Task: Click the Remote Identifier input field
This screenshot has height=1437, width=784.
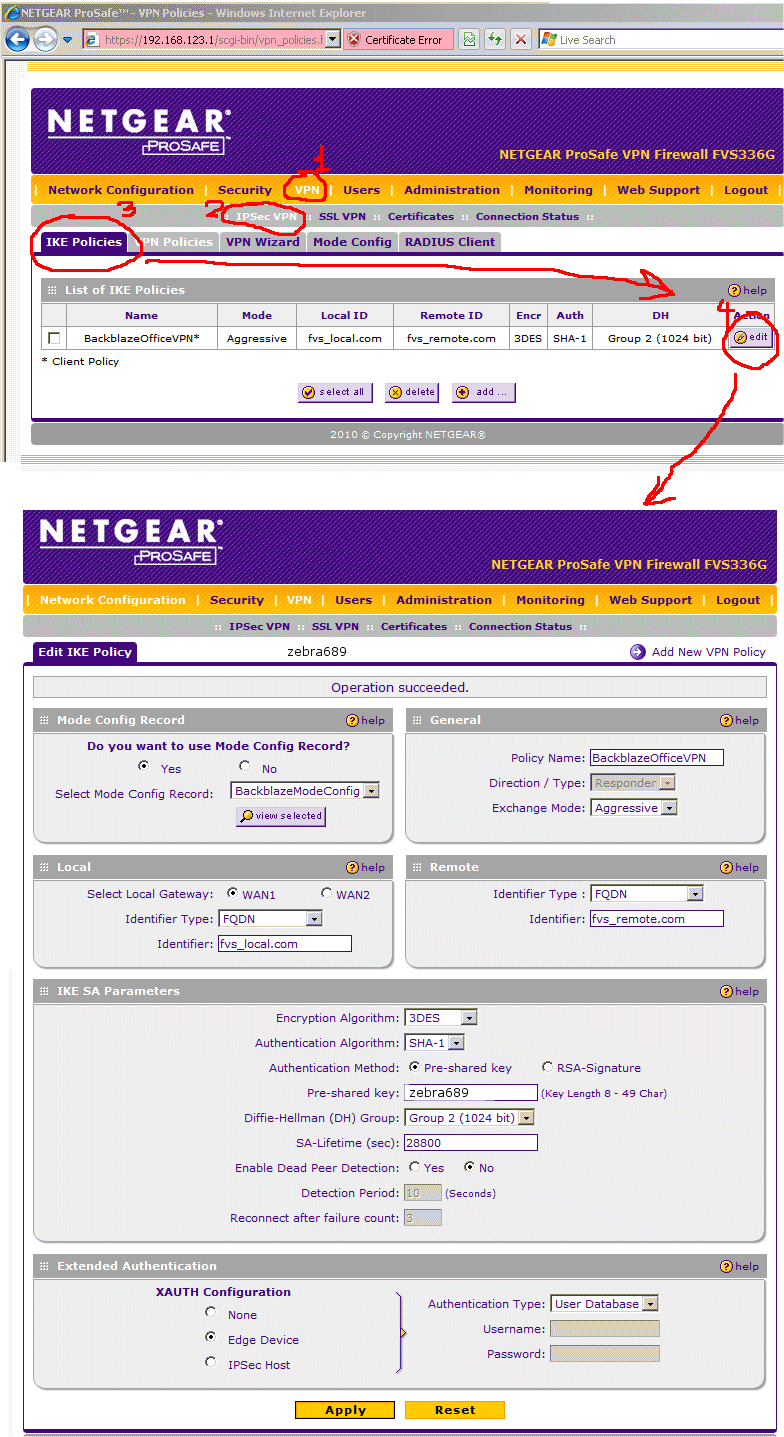Action: coord(657,919)
